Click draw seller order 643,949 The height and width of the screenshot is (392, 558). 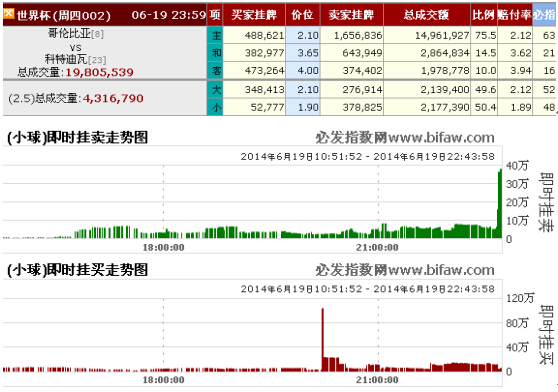[362, 53]
